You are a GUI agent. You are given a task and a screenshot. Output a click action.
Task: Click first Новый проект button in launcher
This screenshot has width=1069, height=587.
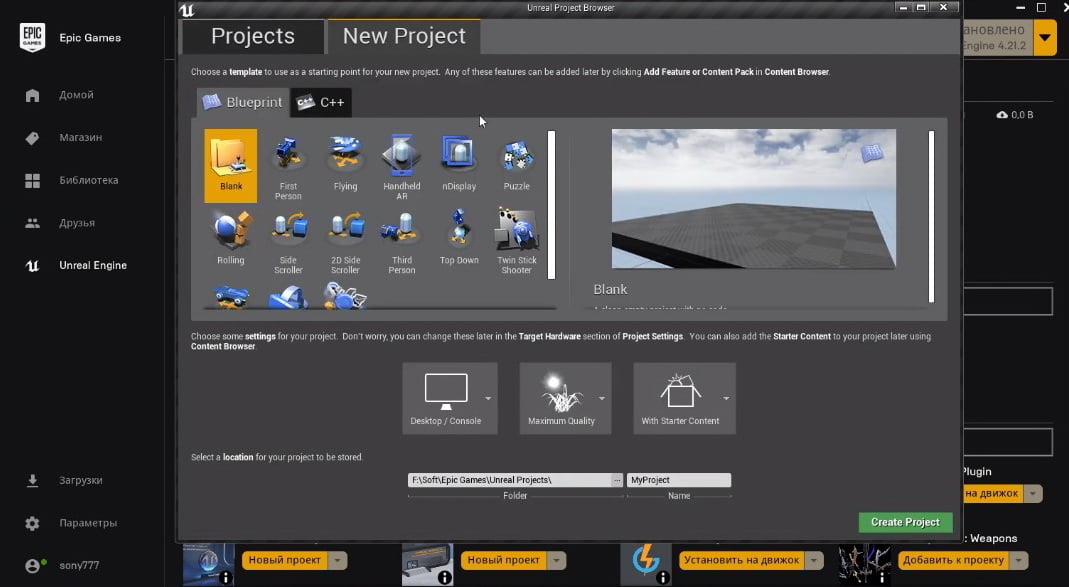click(x=284, y=560)
